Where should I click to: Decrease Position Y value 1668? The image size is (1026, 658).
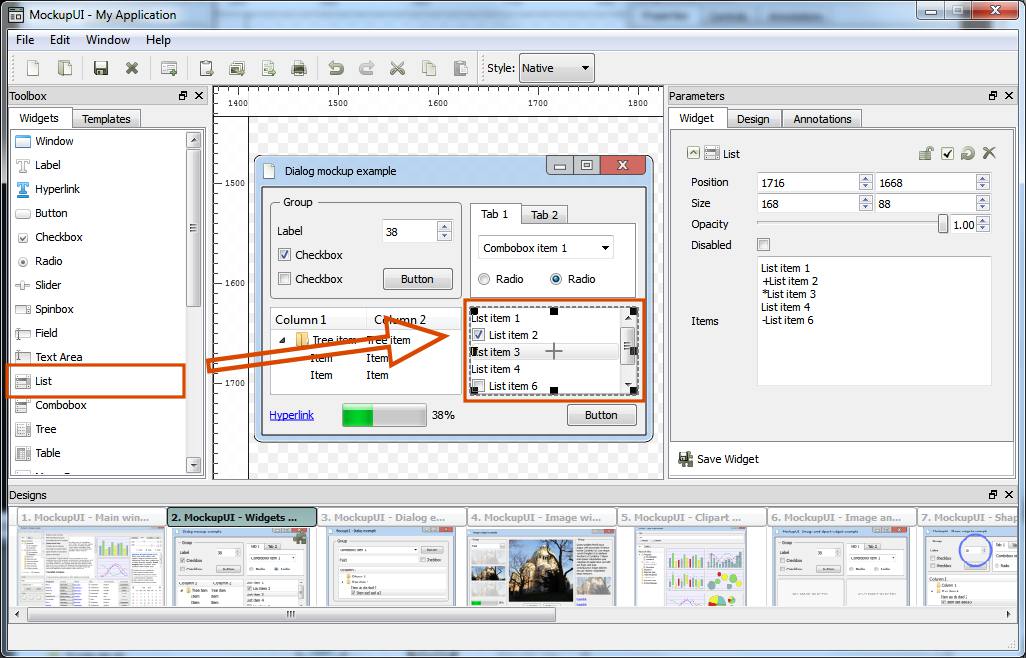982,187
